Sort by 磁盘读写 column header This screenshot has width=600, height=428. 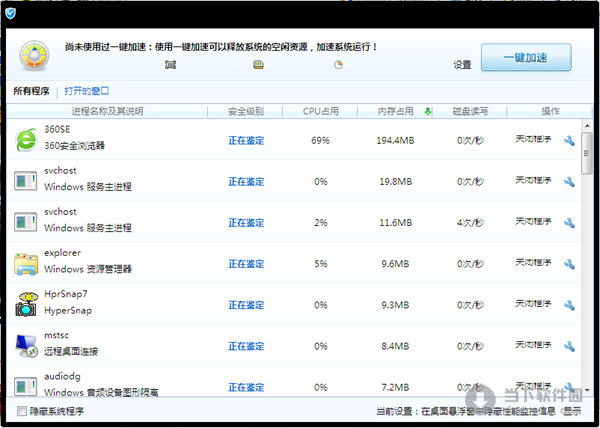(470, 111)
